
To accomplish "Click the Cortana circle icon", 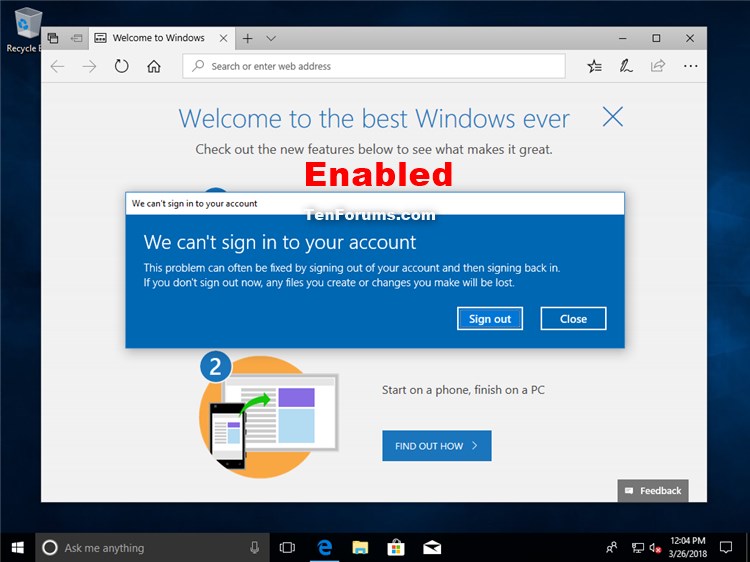I will point(50,548).
